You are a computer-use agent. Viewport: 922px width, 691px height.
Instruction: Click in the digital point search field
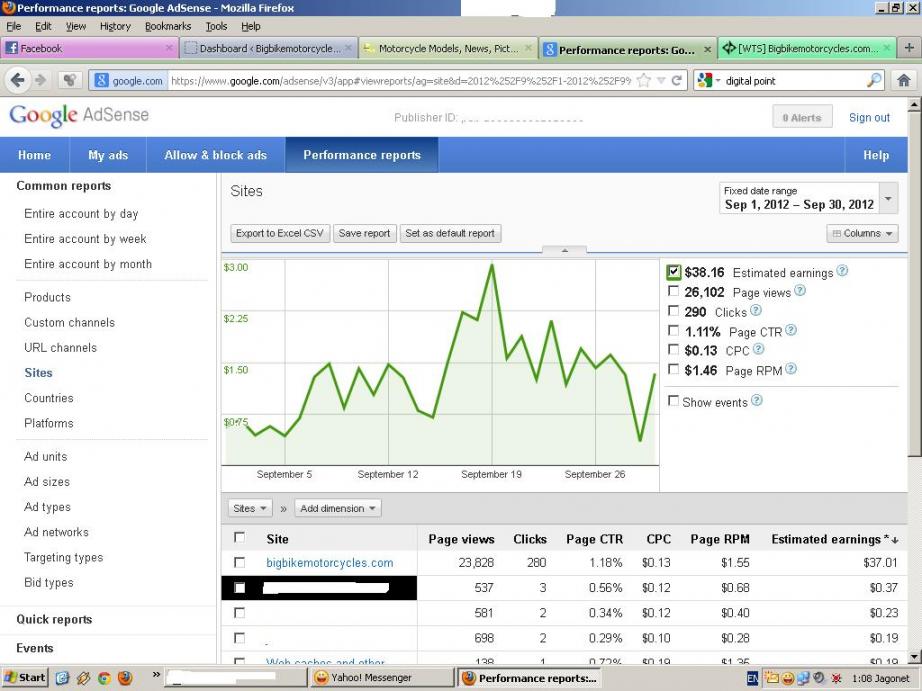click(x=794, y=81)
